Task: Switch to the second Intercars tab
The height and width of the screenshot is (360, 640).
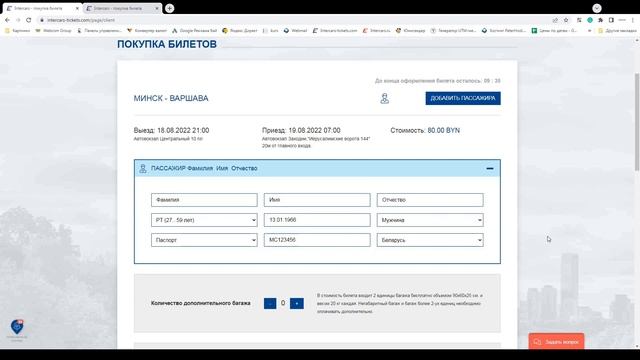Action: pyautogui.click(x=122, y=8)
